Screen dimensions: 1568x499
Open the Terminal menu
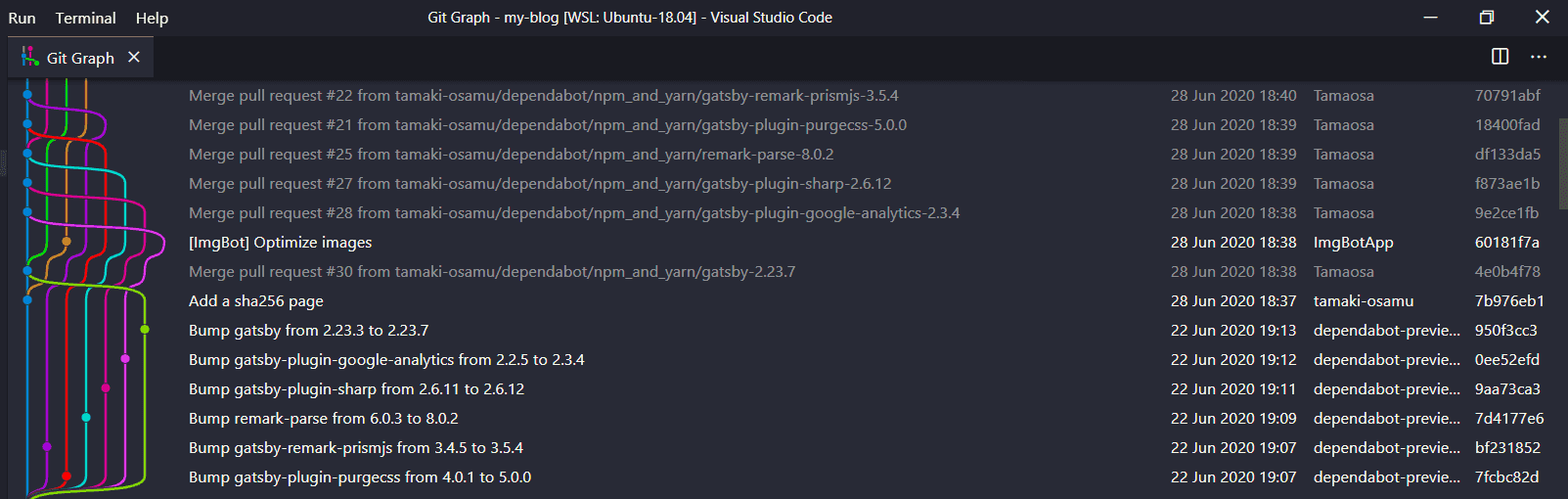tap(85, 18)
